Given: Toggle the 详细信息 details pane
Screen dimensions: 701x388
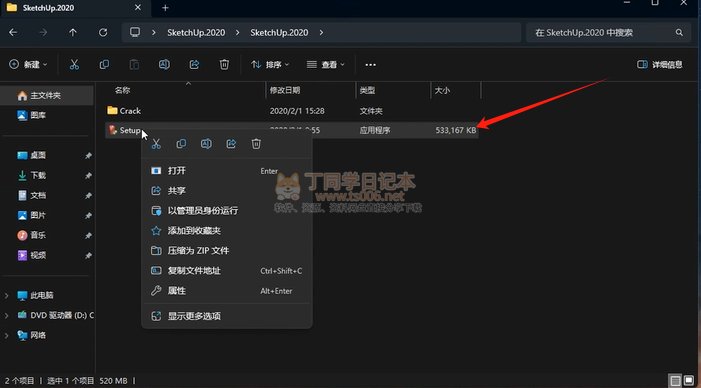Looking at the screenshot, I should 659,65.
